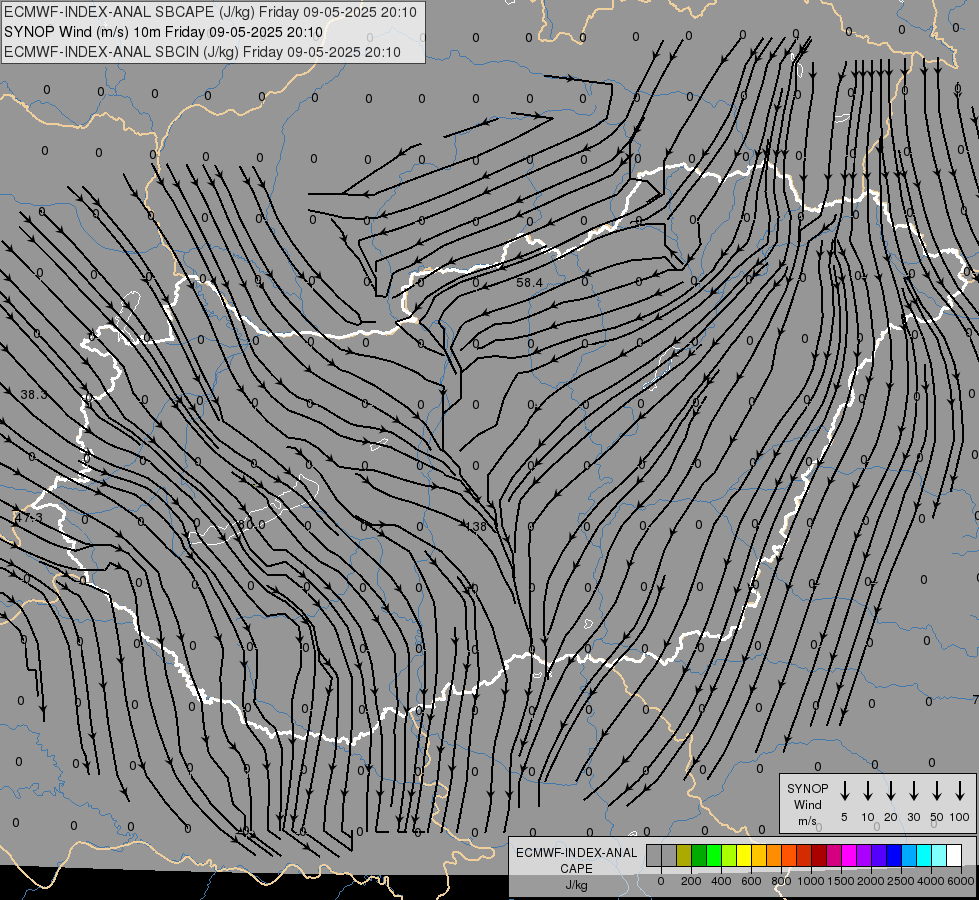Click the 400 tick label on CAPE scale

(721, 881)
